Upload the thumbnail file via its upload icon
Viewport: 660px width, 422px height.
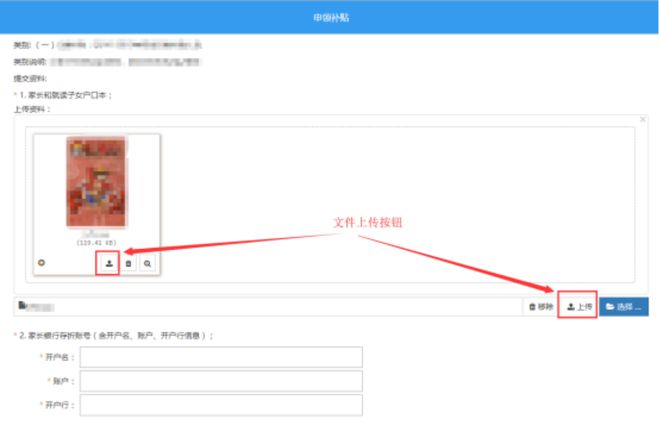[x=109, y=264]
